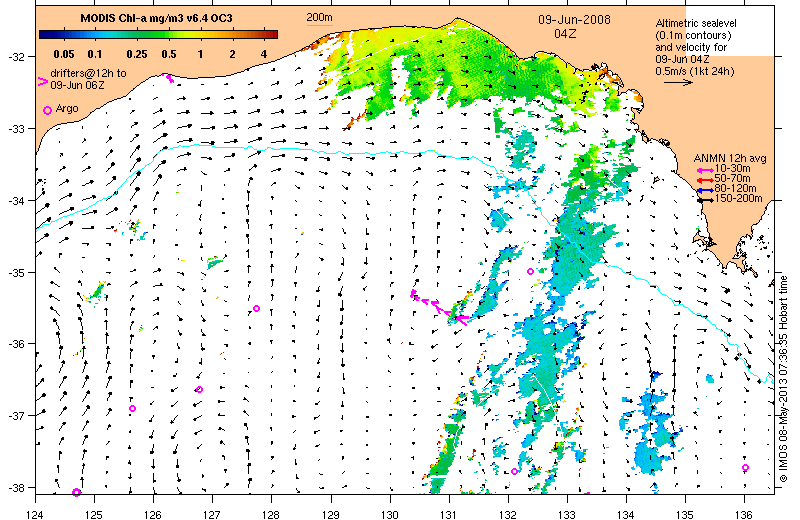Screen dimensions: 800x520
Task: Click the "Argo" legend label
Action: click(x=67, y=109)
